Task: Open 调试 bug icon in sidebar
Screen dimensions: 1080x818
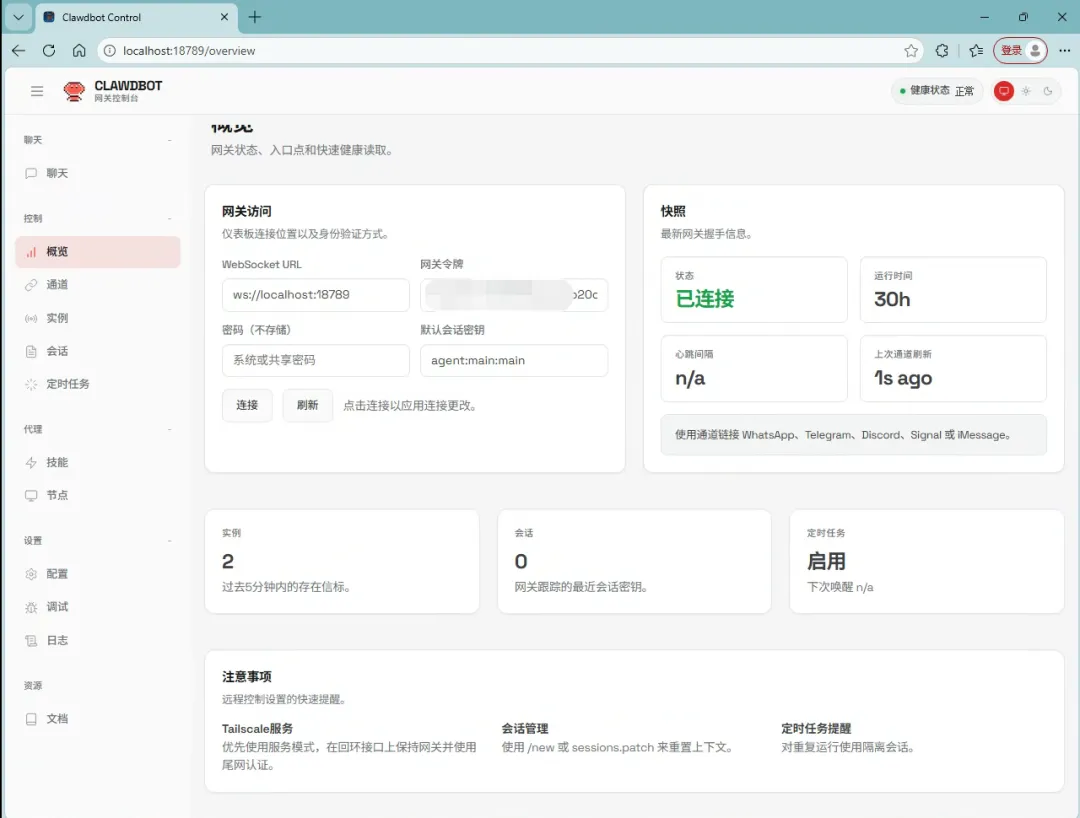Action: [x=31, y=607]
